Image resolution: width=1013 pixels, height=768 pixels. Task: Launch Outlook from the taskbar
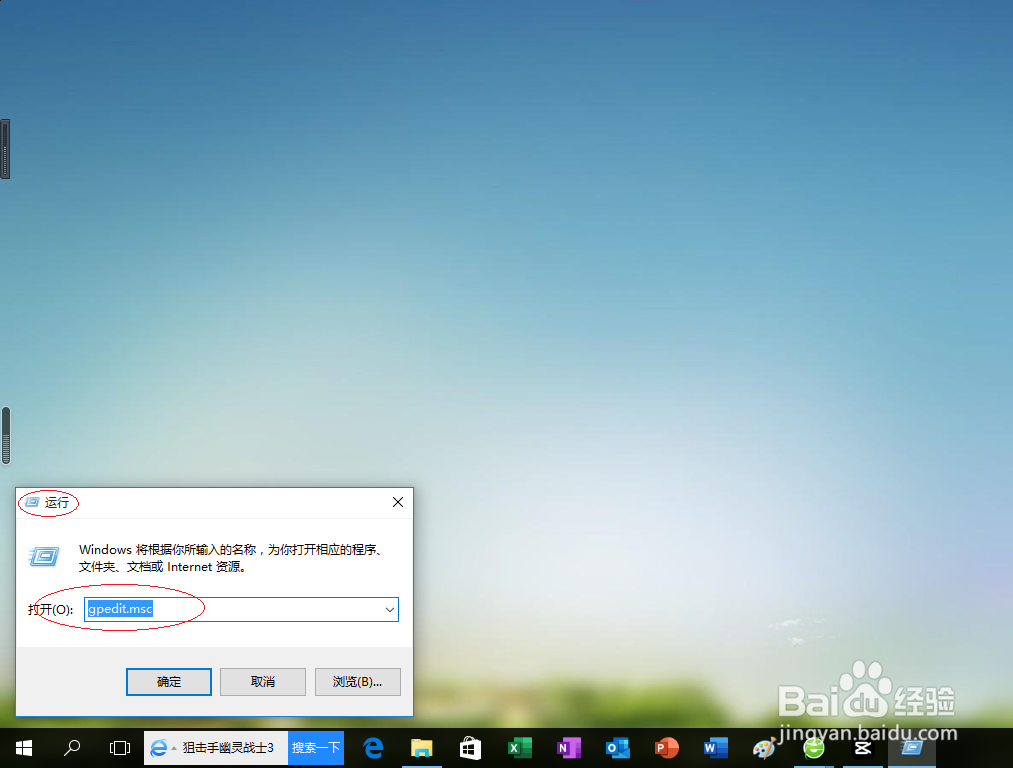[x=618, y=748]
